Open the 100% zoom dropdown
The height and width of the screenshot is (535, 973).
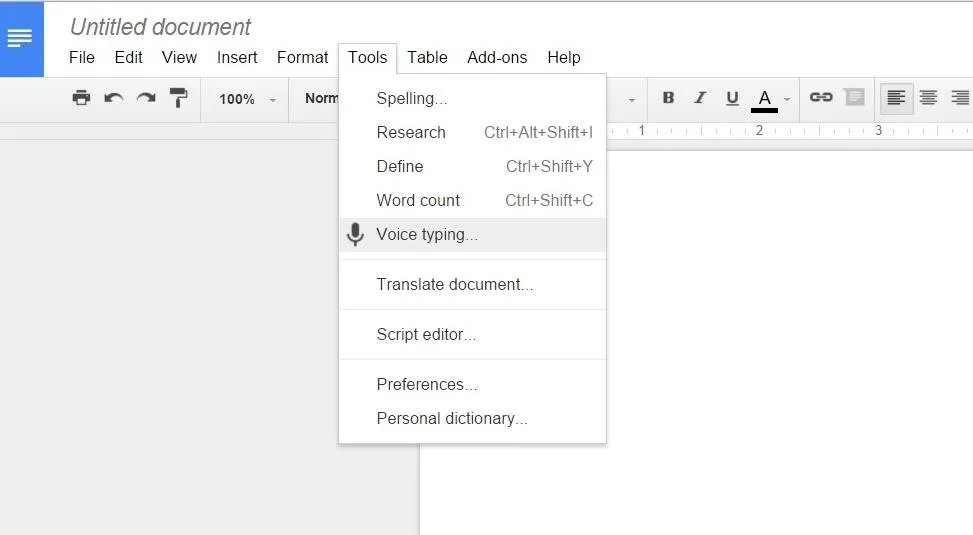[247, 99]
